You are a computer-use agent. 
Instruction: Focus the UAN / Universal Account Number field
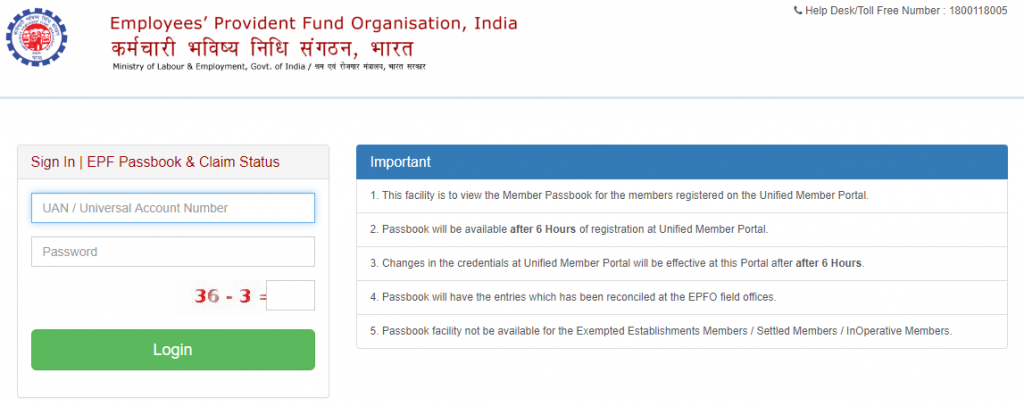(x=173, y=208)
